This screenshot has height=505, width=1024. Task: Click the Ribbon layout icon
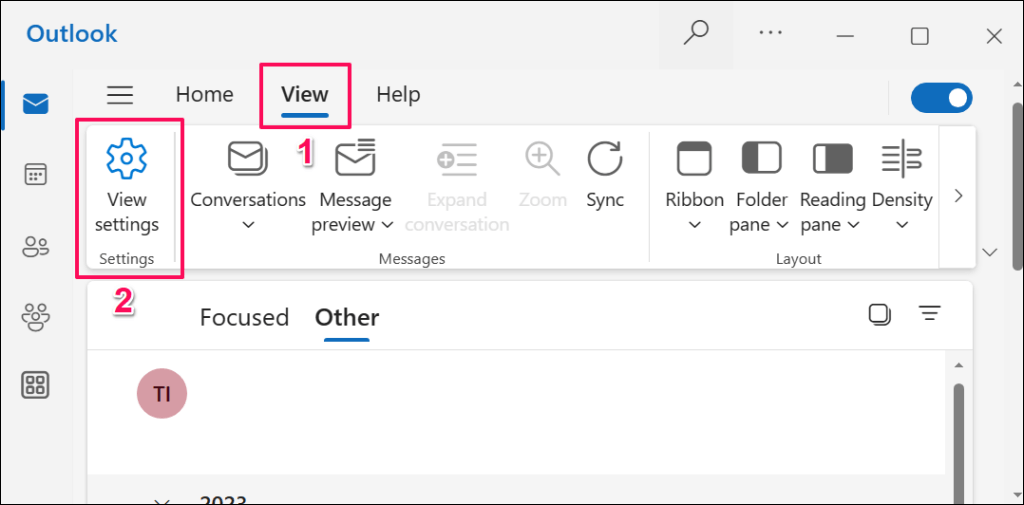click(694, 158)
